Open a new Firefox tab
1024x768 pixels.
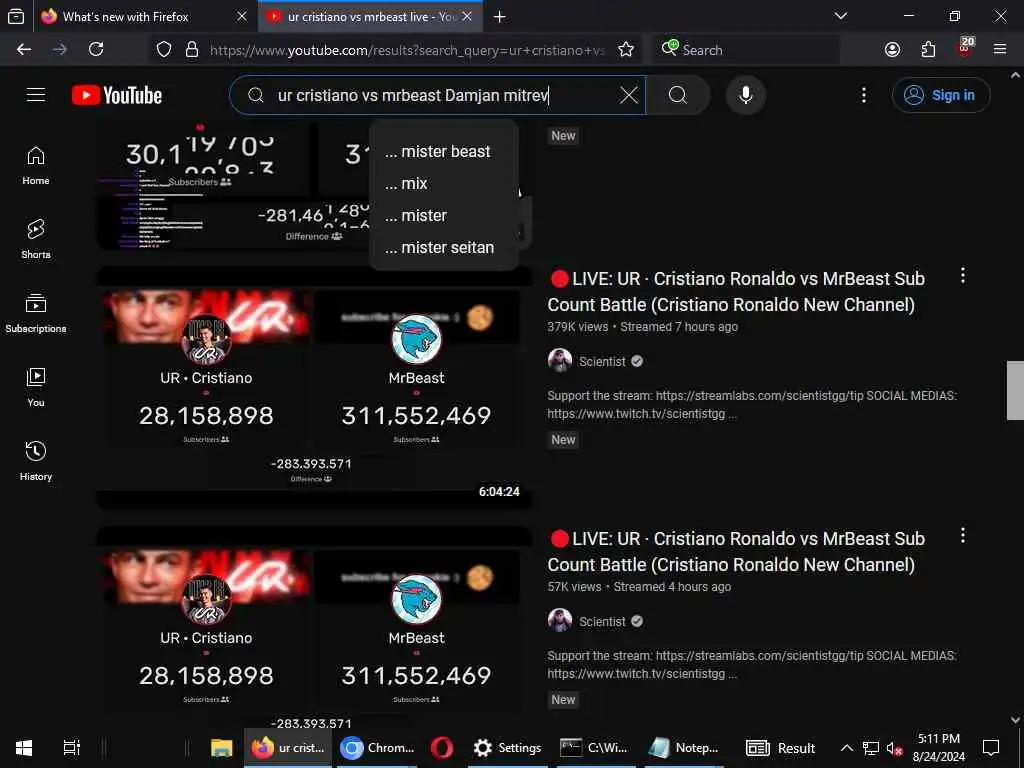[x=500, y=17]
